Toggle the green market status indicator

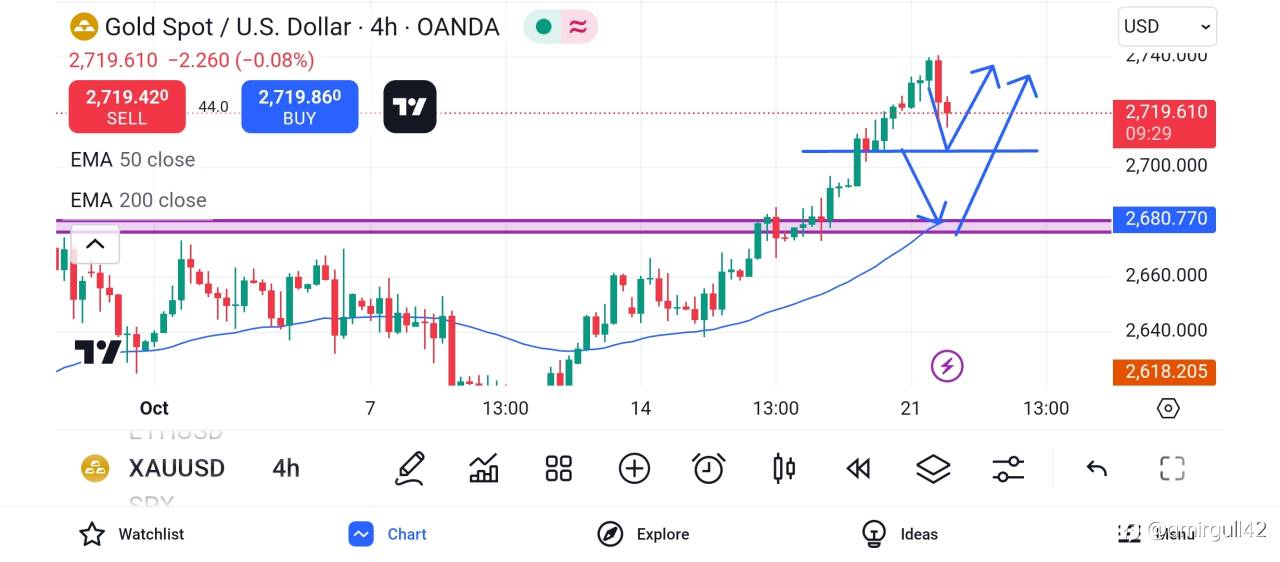pyautogui.click(x=544, y=27)
